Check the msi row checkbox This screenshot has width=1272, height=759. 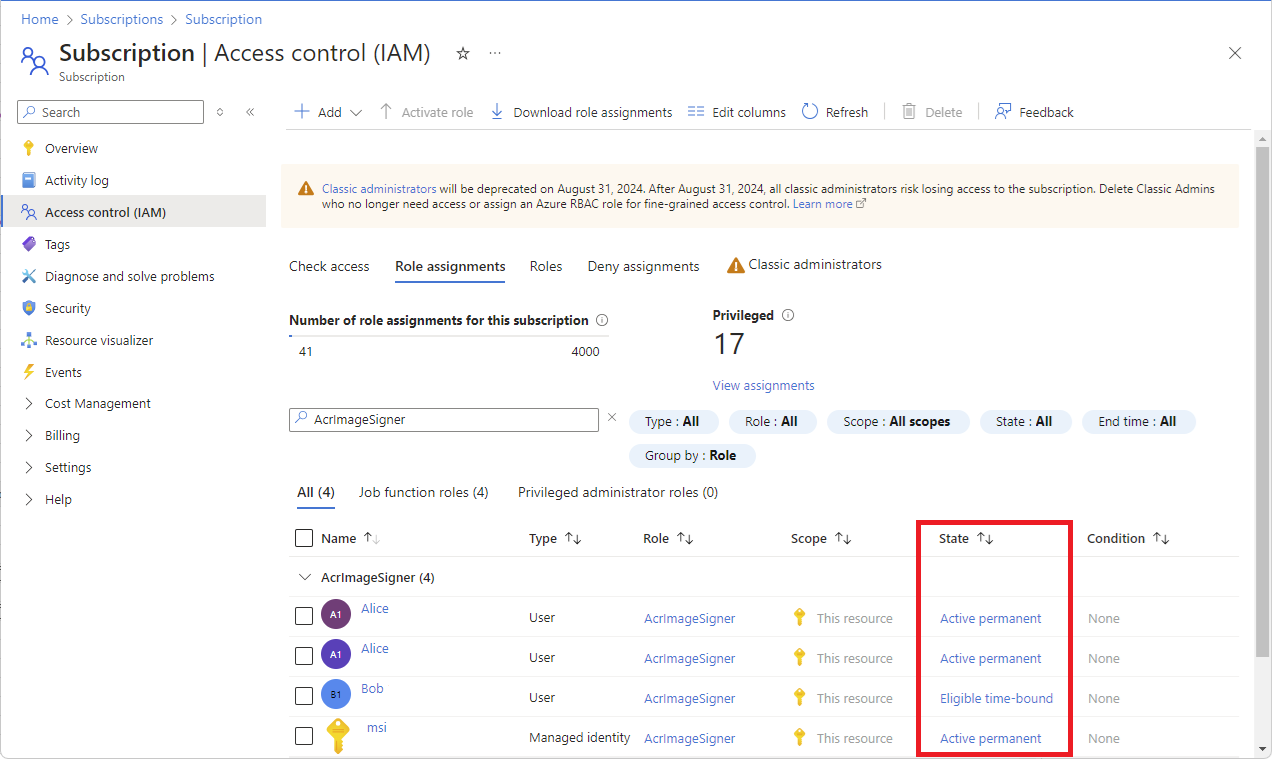[304, 736]
